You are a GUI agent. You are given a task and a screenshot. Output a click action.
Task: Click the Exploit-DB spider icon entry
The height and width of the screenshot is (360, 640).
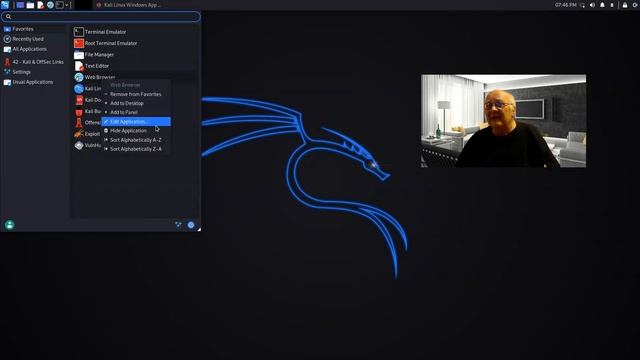pyautogui.click(x=79, y=134)
